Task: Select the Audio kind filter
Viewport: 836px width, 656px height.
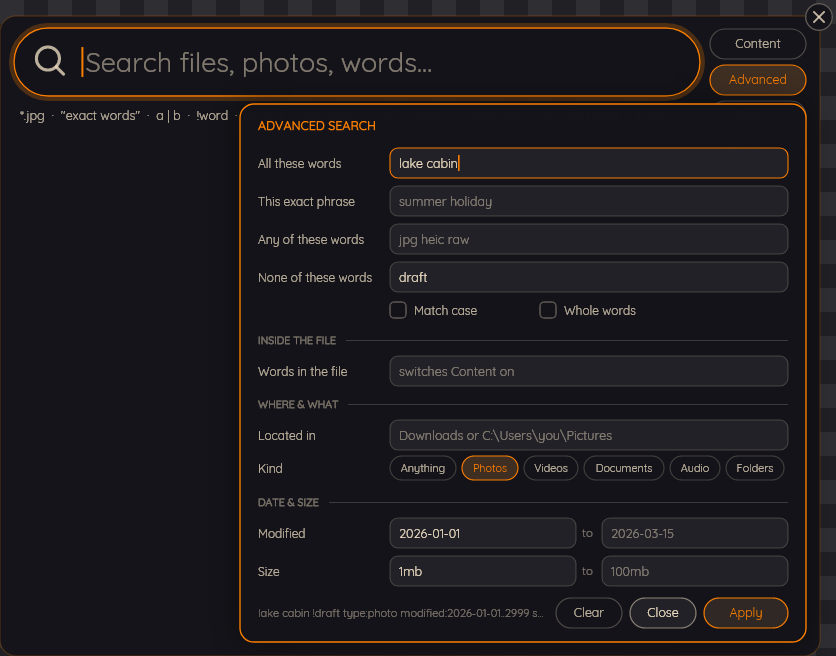Action: (695, 468)
